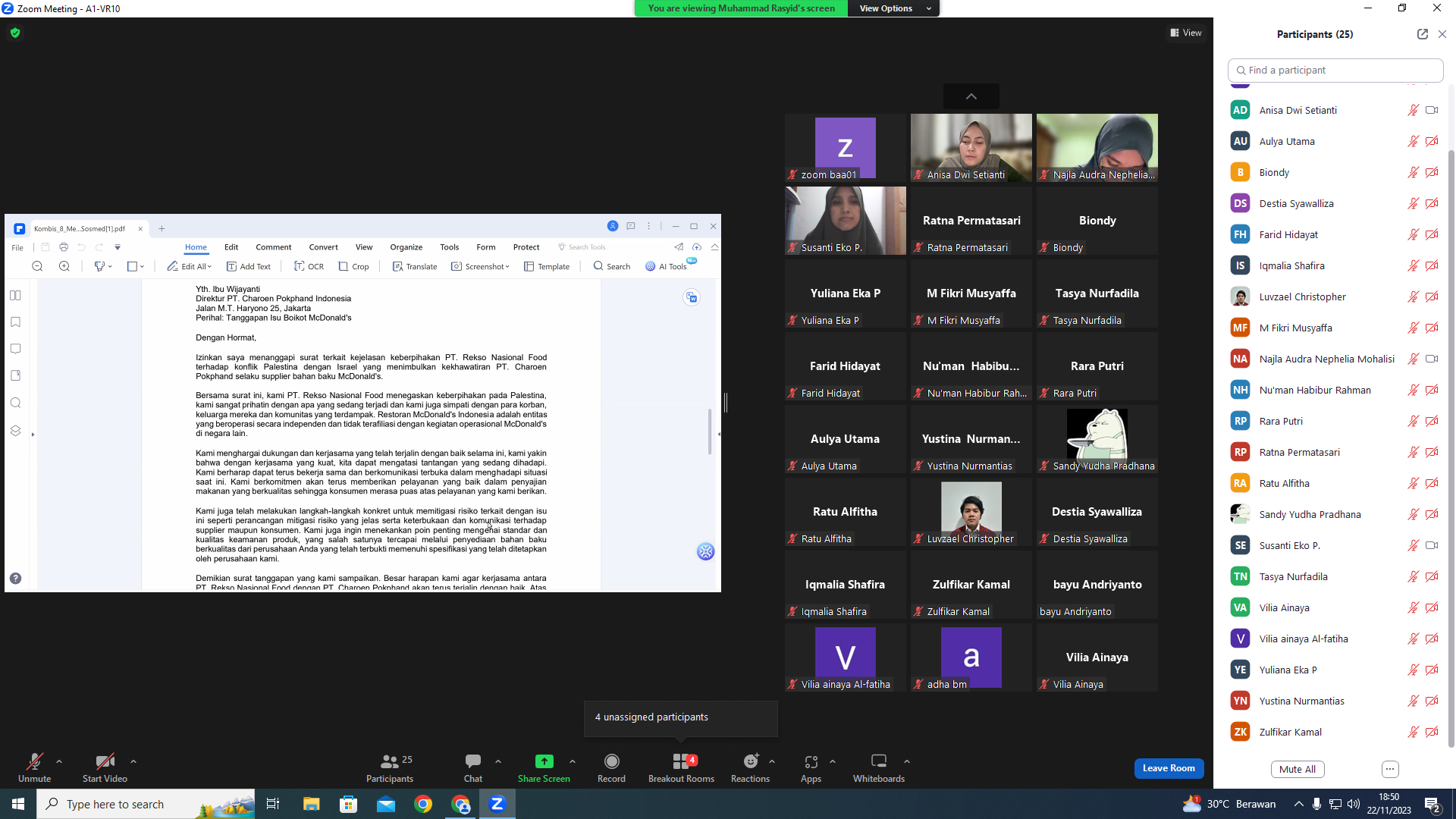Pop out the Participants panel
1456x819 pixels.
tap(1423, 34)
